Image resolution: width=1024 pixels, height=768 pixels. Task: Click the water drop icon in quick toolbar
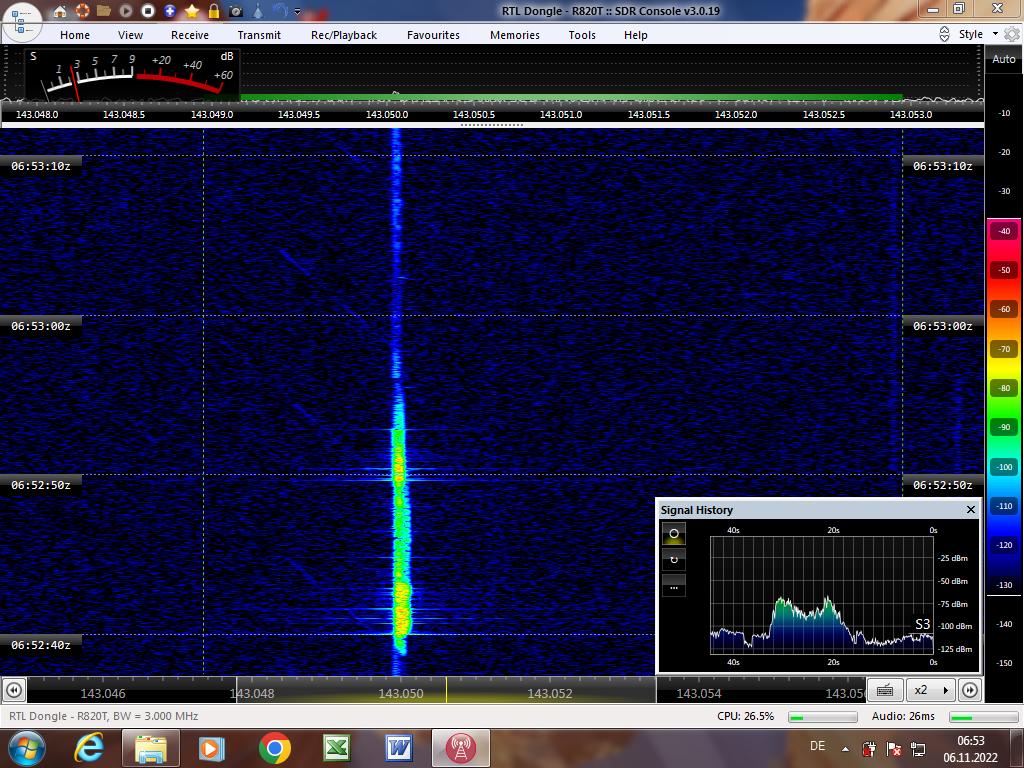coord(258,11)
